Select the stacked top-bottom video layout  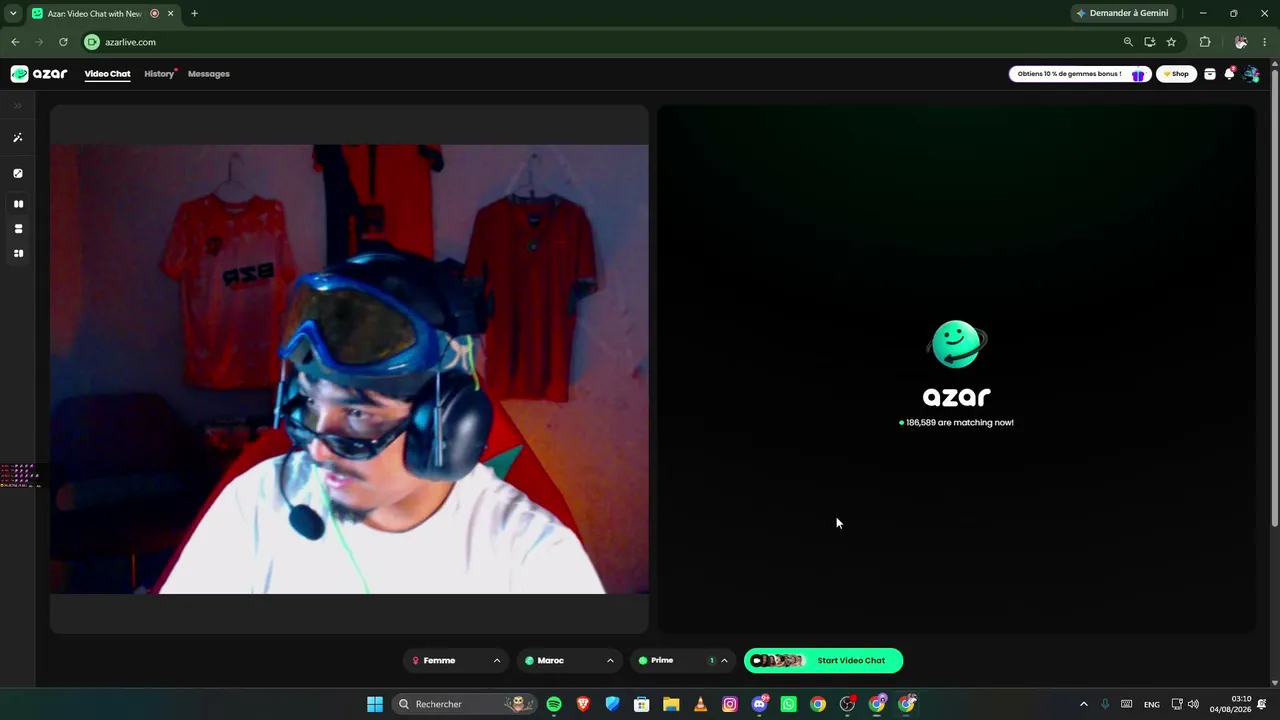pyautogui.click(x=18, y=229)
